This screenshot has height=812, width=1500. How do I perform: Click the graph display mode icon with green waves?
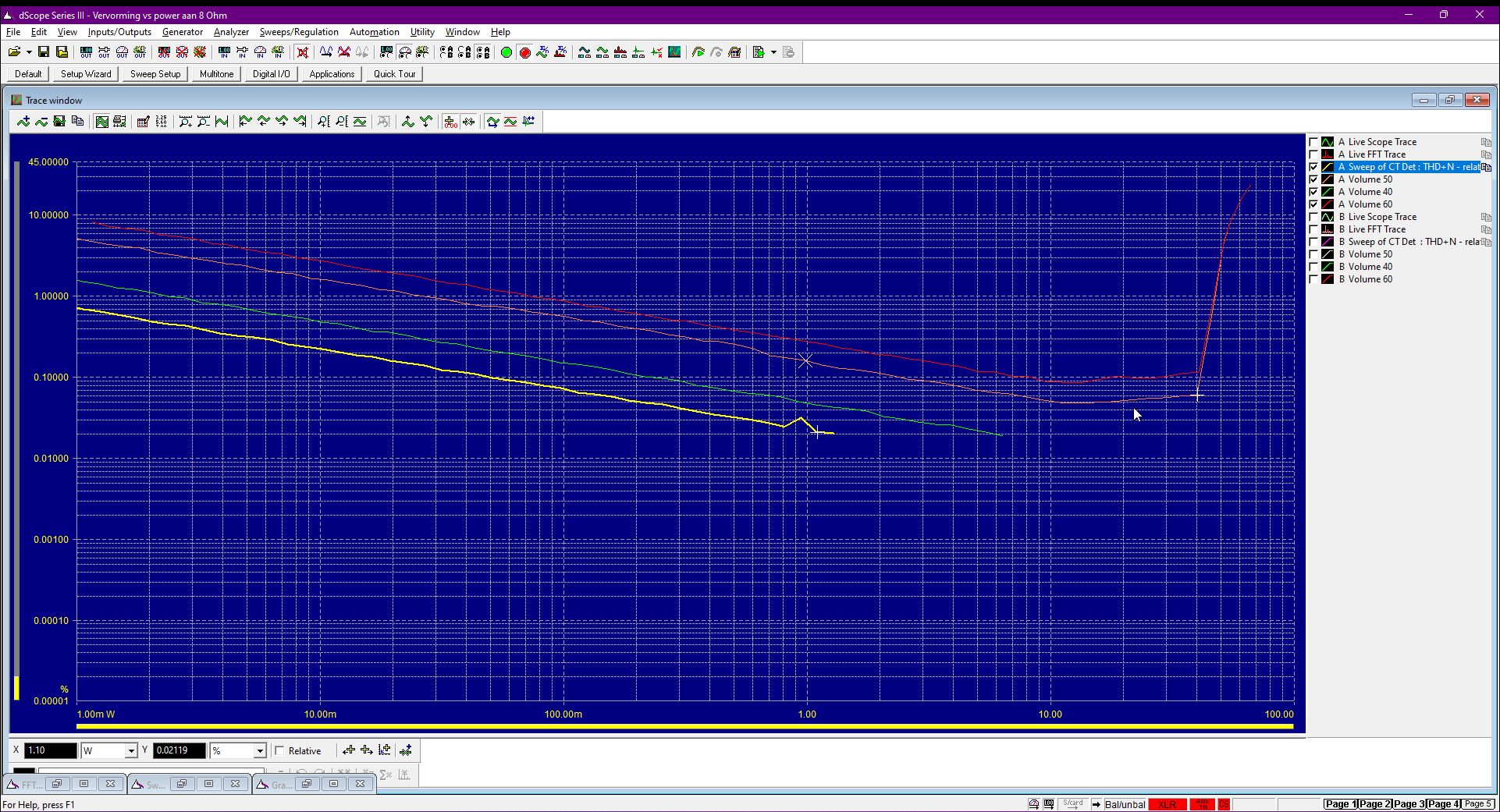pyautogui.click(x=101, y=122)
